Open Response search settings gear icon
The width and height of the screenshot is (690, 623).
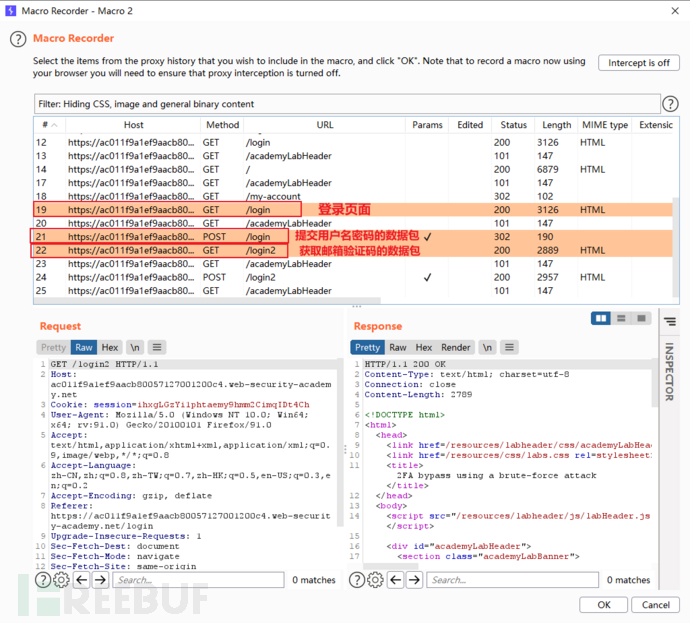point(375,580)
